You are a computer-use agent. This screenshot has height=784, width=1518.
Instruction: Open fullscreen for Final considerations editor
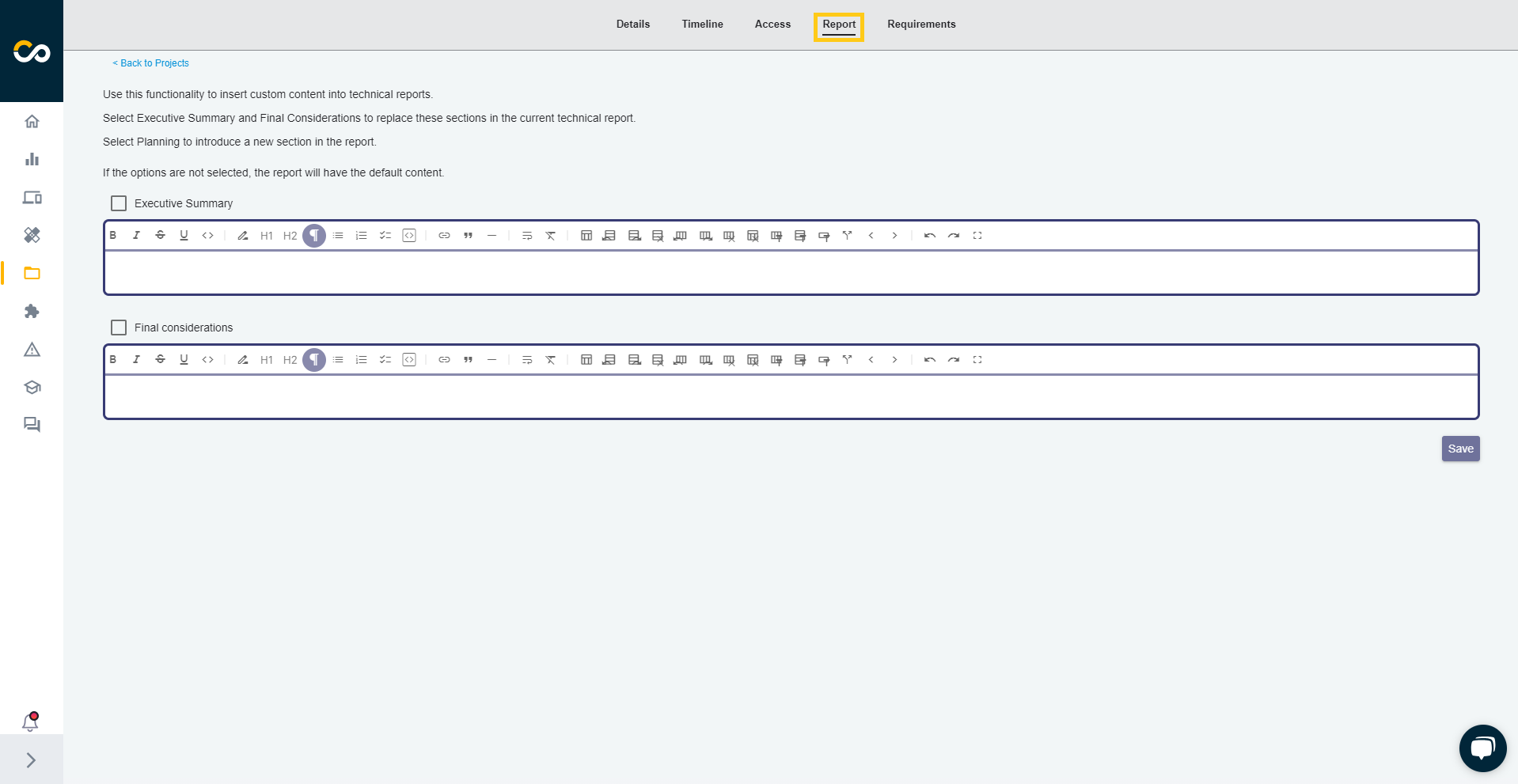pos(977,360)
